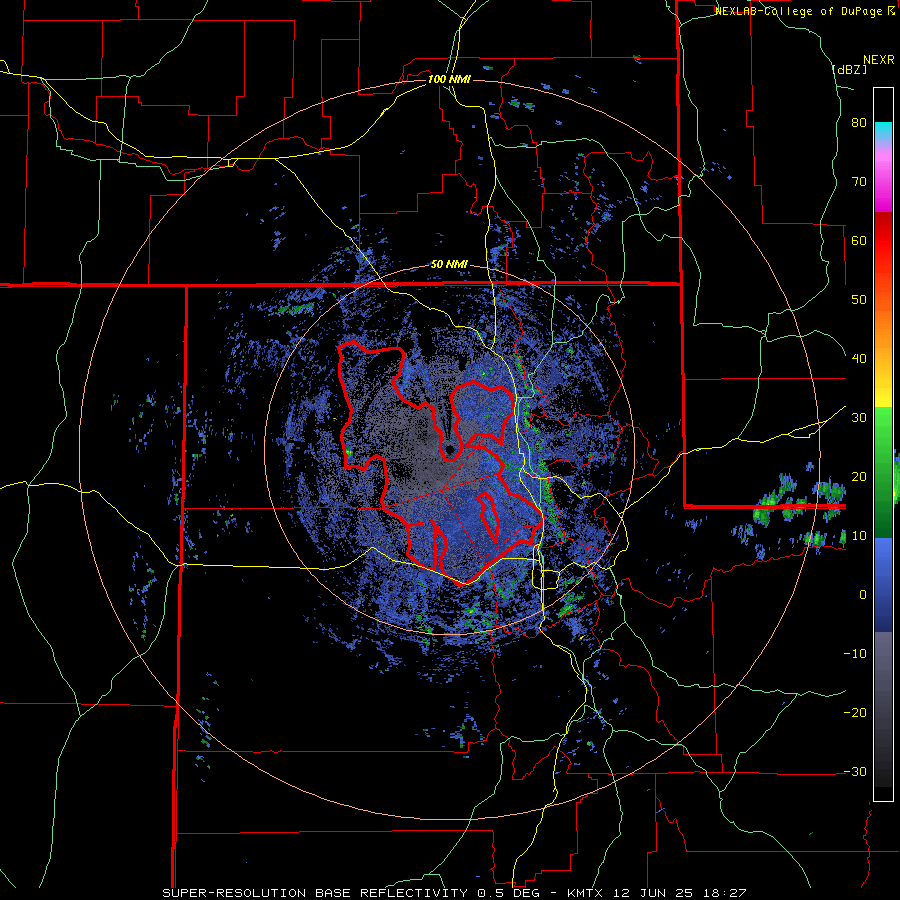Click the 10 value on the reflectivity scale

pyautogui.click(x=859, y=536)
